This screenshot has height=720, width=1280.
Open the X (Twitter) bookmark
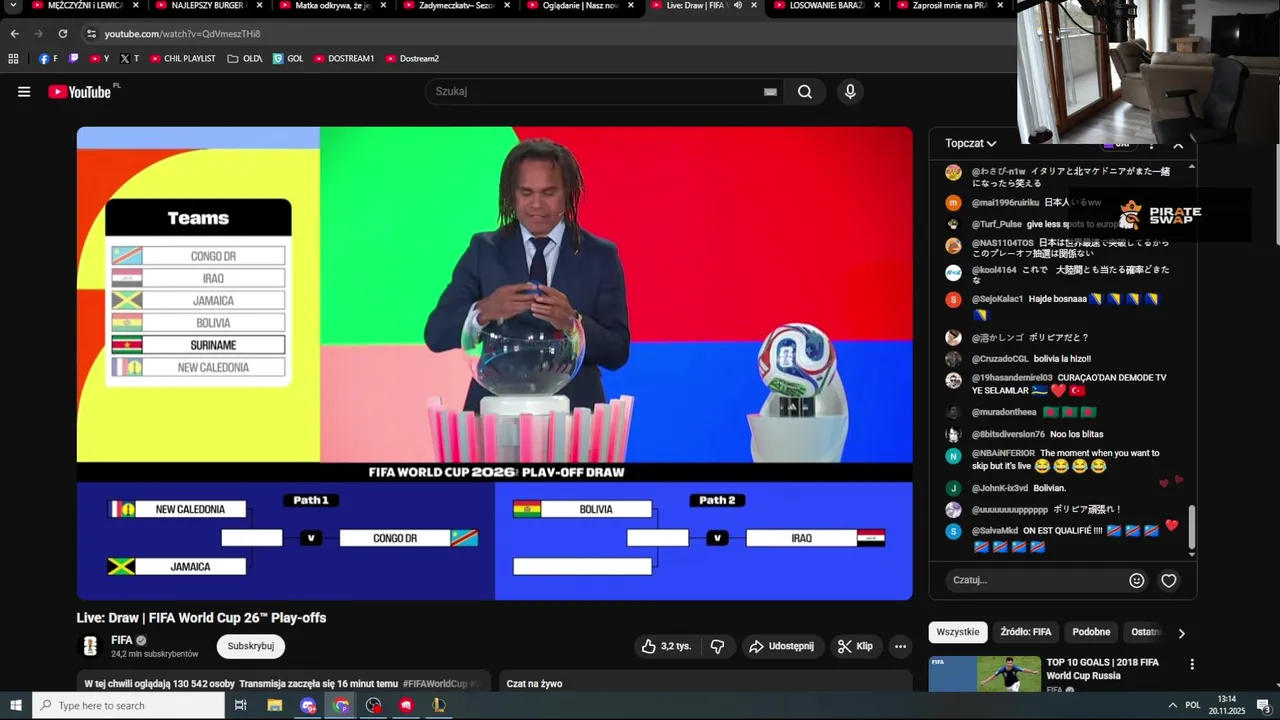129,58
